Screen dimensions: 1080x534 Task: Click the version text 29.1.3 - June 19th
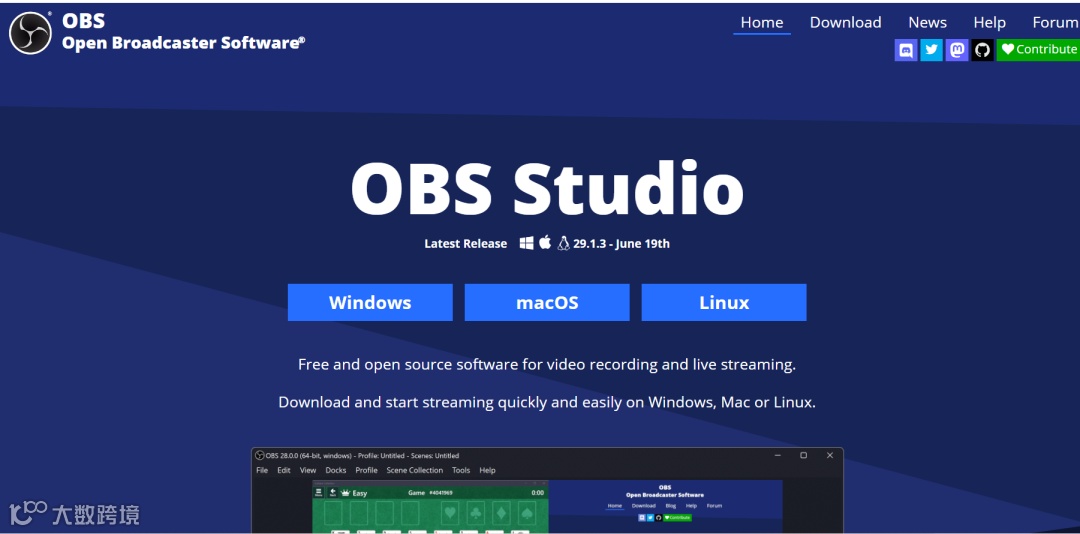tap(621, 243)
